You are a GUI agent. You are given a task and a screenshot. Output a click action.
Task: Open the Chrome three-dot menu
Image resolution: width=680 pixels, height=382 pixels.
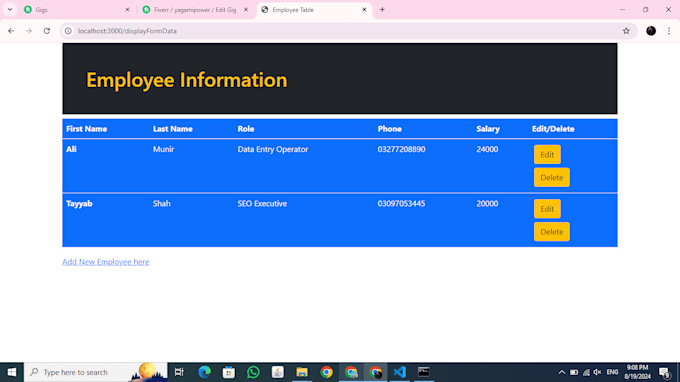[669, 31]
